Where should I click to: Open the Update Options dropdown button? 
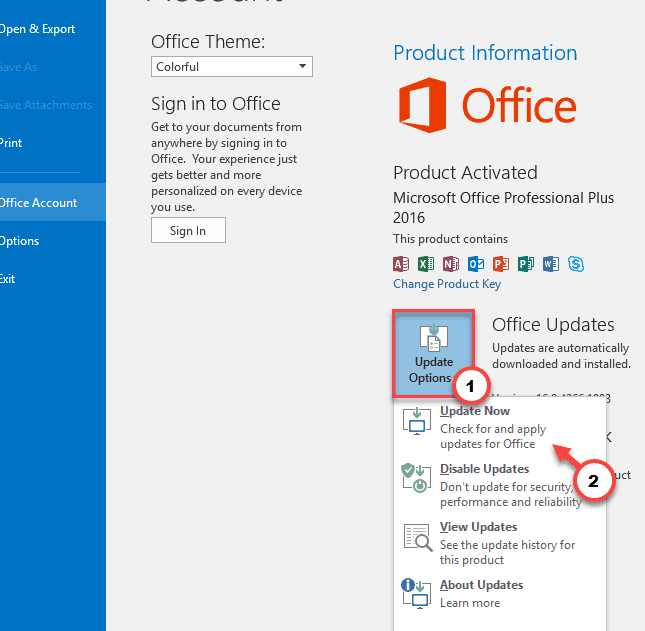click(x=434, y=354)
